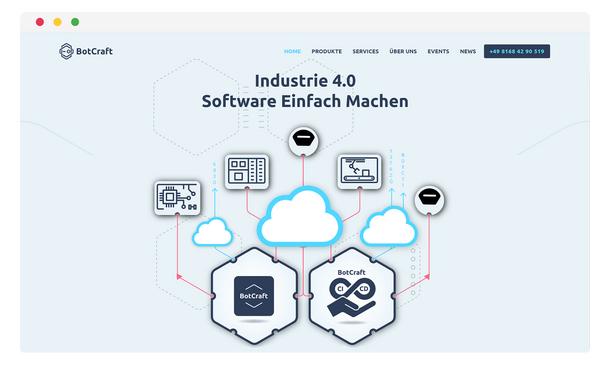This screenshot has width=610, height=373.
Task: Open the PRODUKTE menu item
Action: pos(326,51)
